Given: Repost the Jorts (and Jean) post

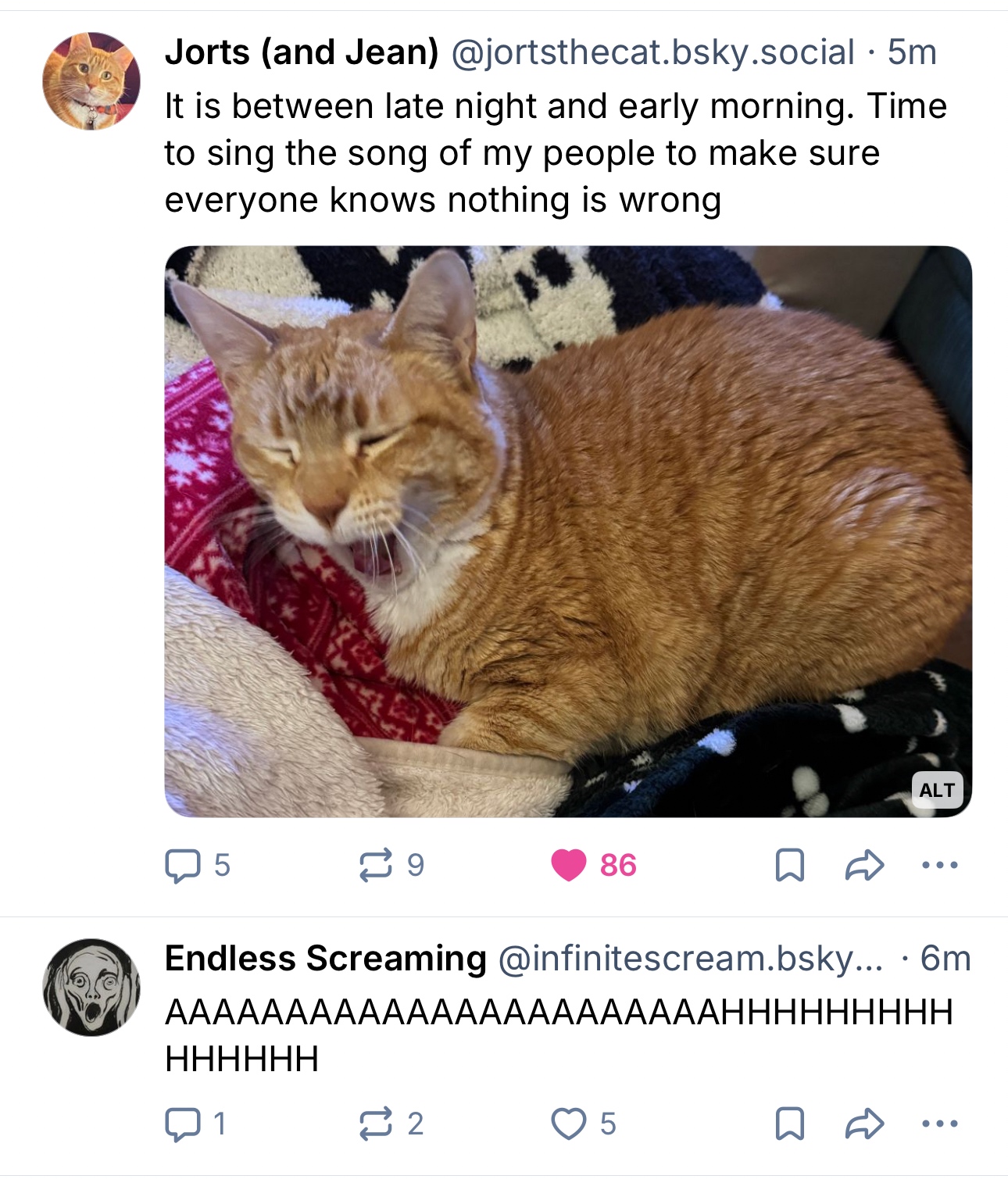Looking at the screenshot, I should (376, 866).
